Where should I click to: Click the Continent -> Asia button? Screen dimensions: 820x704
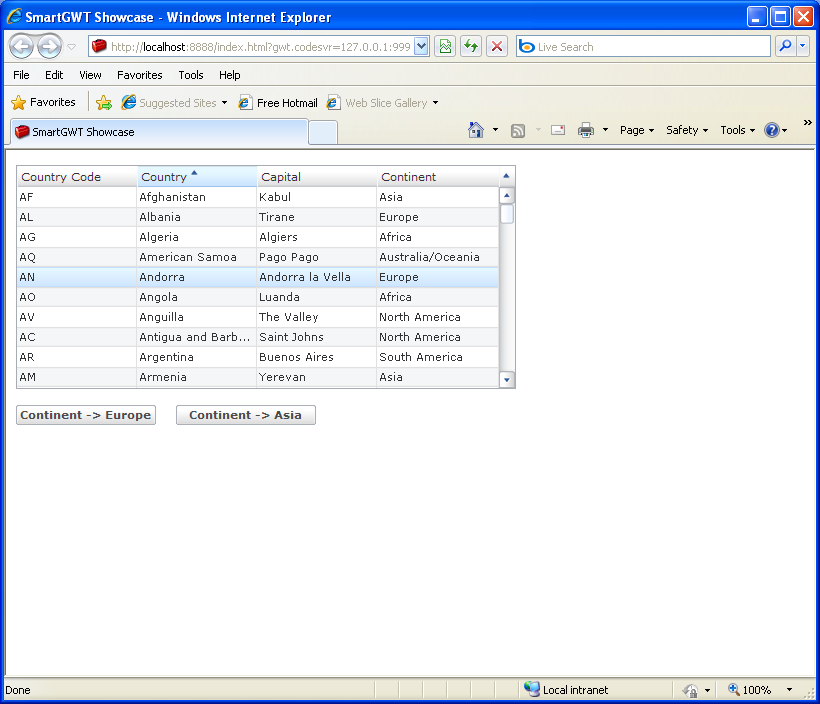(x=246, y=415)
